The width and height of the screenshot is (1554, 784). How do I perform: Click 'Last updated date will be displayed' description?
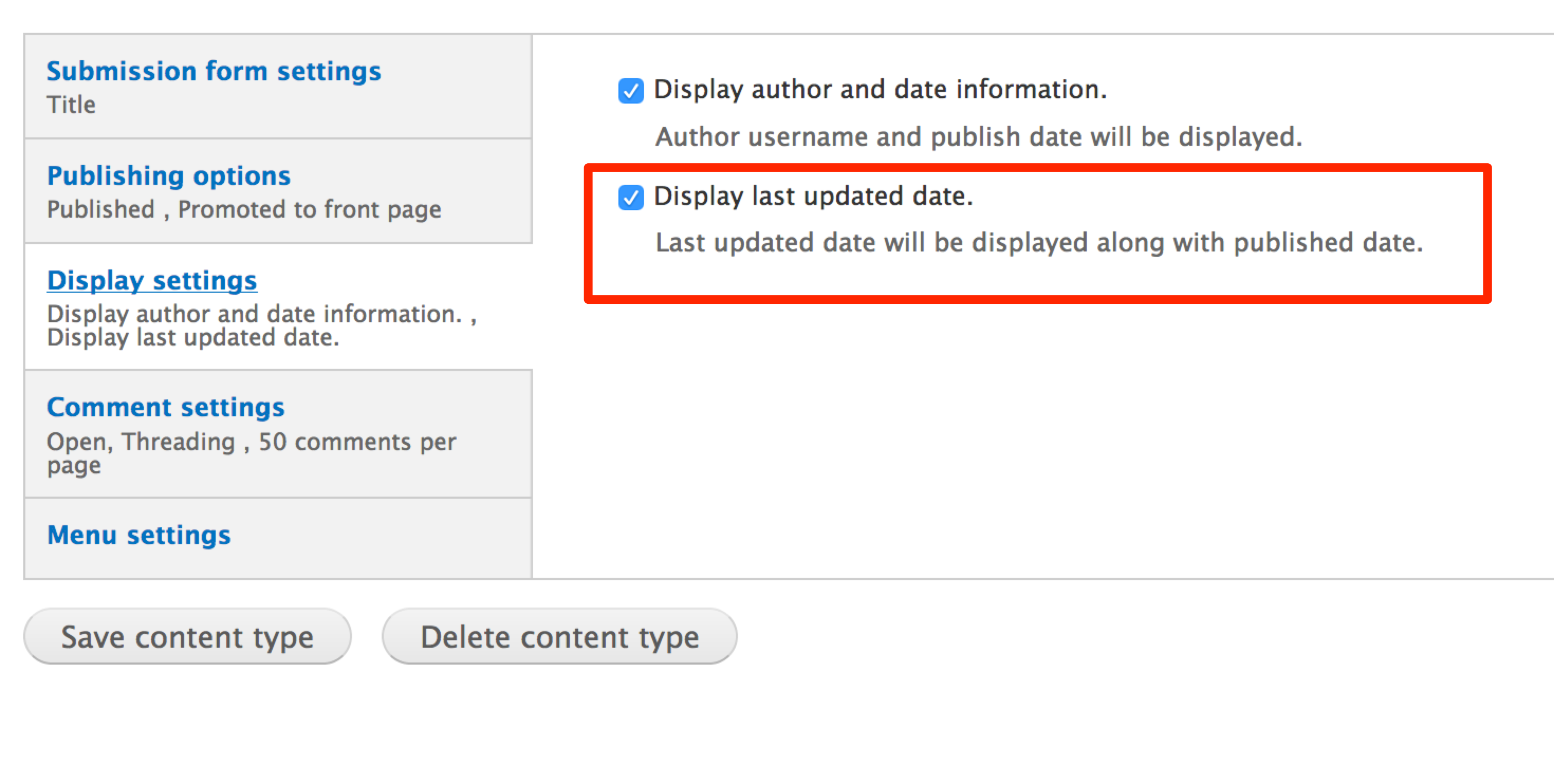tap(1038, 242)
